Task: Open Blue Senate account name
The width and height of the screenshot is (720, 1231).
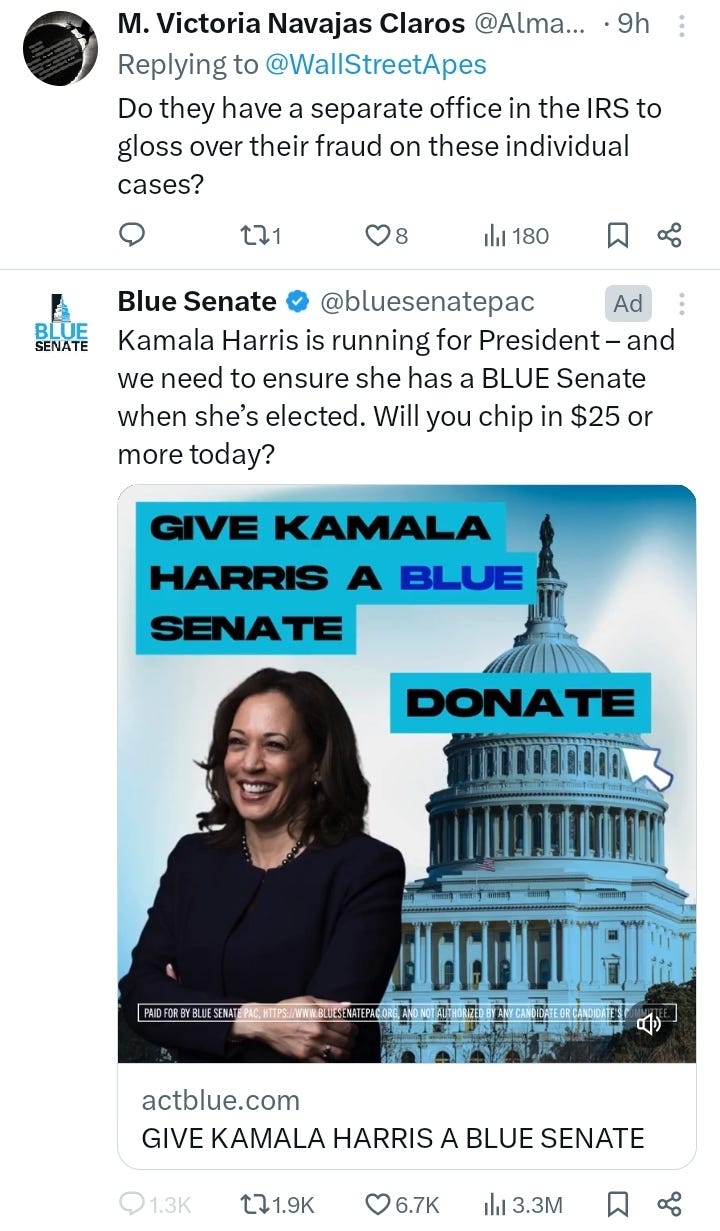Action: (197, 301)
